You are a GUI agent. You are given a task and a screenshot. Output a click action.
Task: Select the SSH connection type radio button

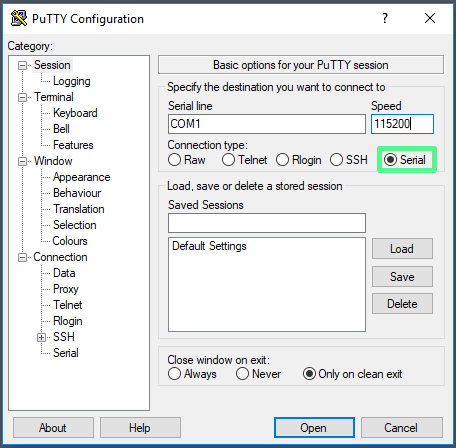(336, 160)
